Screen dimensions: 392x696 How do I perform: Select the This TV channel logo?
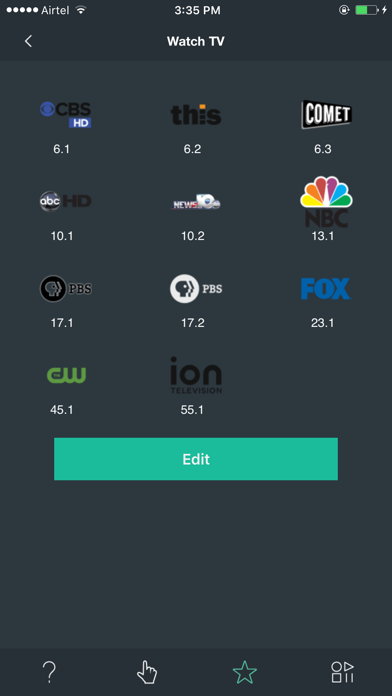pyautogui.click(x=196, y=115)
